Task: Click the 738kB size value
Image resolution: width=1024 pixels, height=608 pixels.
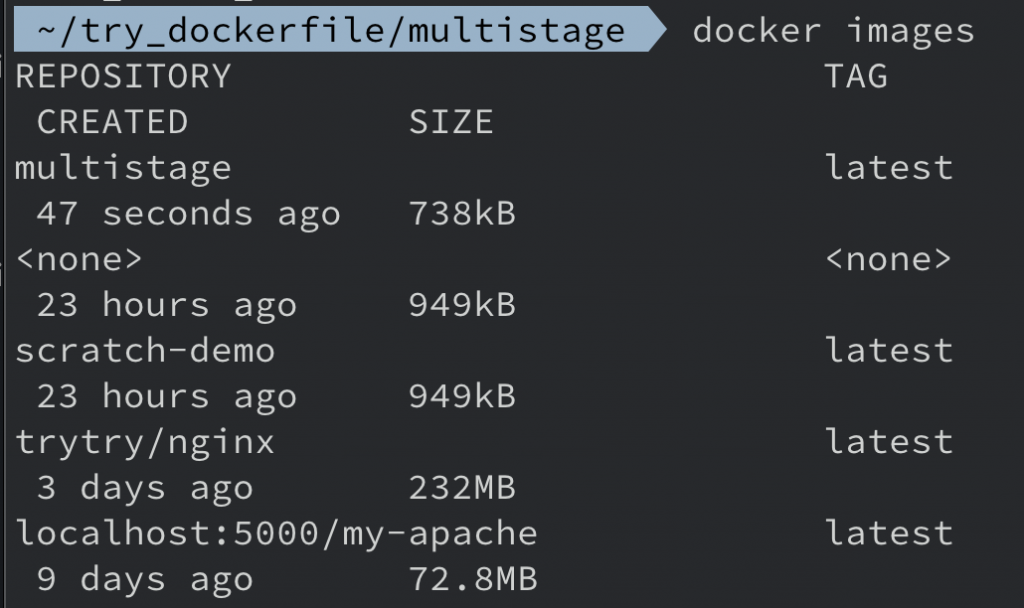Action: point(462,213)
